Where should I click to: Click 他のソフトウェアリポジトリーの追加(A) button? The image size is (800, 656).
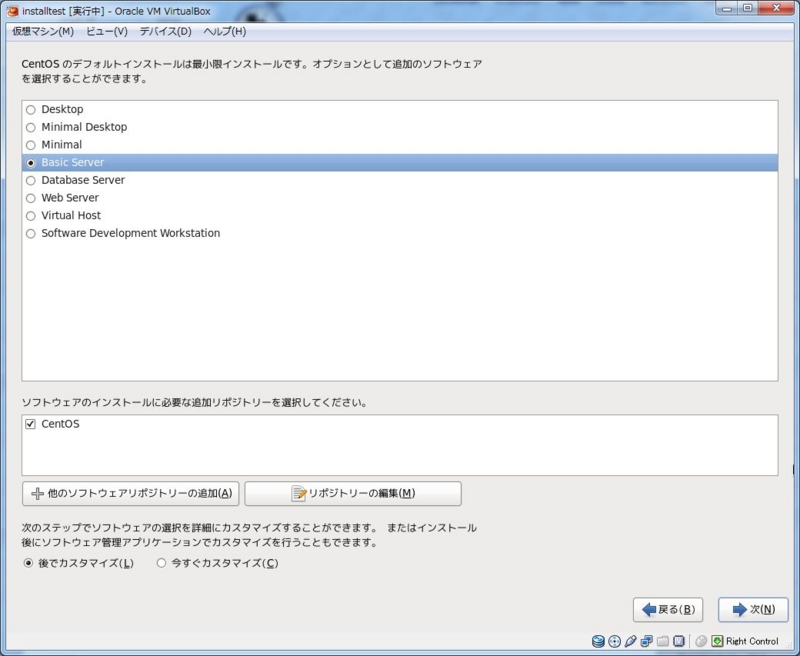(131, 494)
